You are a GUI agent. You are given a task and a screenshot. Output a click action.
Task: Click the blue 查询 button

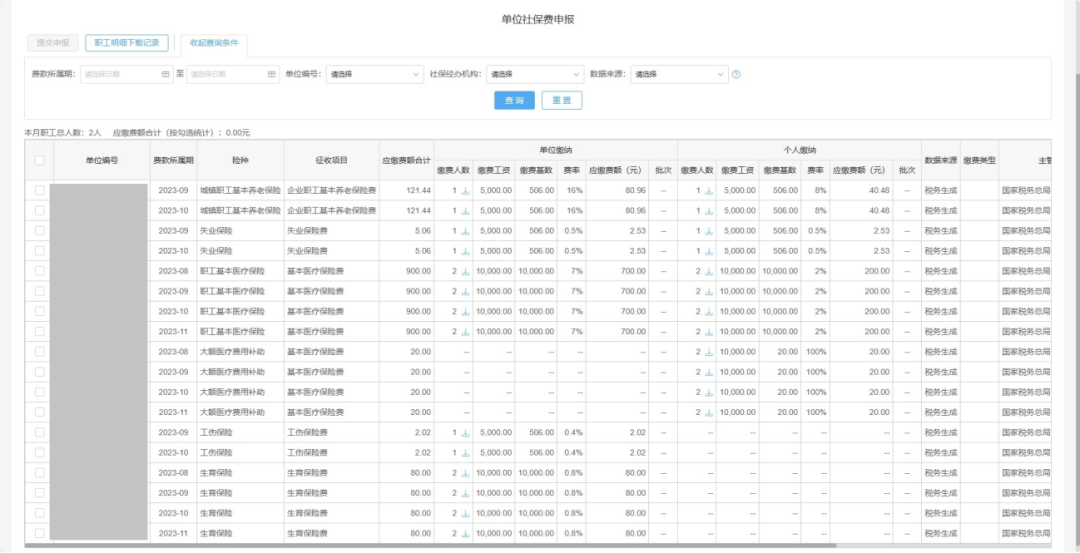[515, 101]
